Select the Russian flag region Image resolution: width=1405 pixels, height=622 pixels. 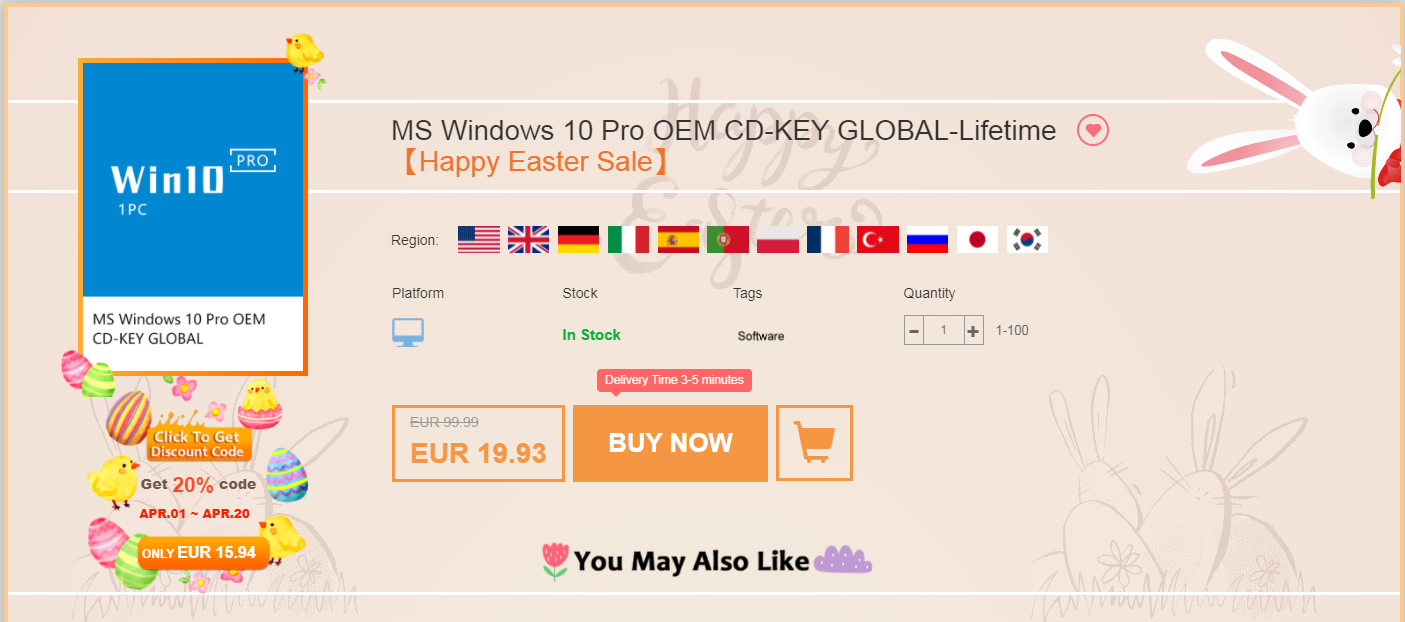(x=927, y=239)
